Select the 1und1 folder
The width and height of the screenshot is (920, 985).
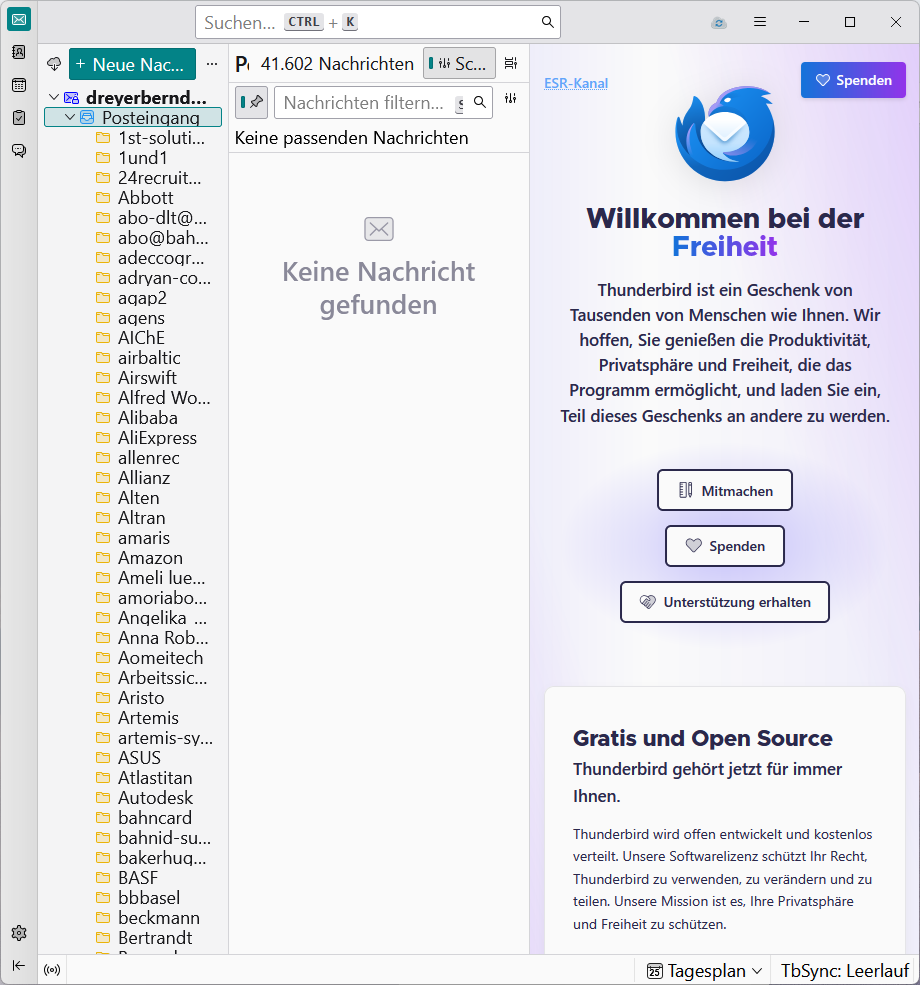142,158
